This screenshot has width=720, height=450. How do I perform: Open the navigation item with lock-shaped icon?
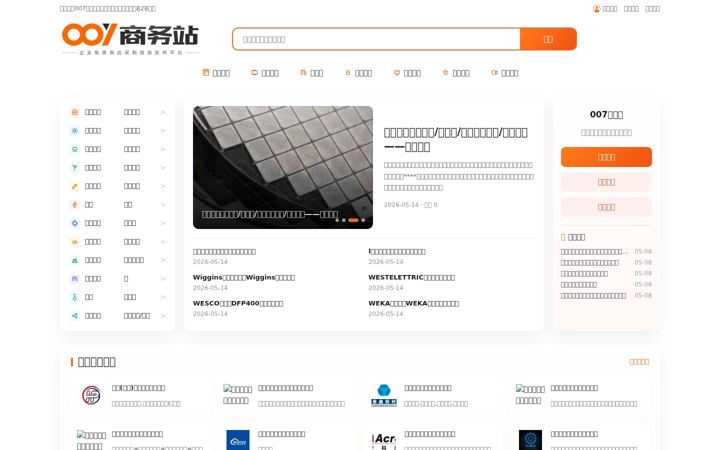[358, 73]
